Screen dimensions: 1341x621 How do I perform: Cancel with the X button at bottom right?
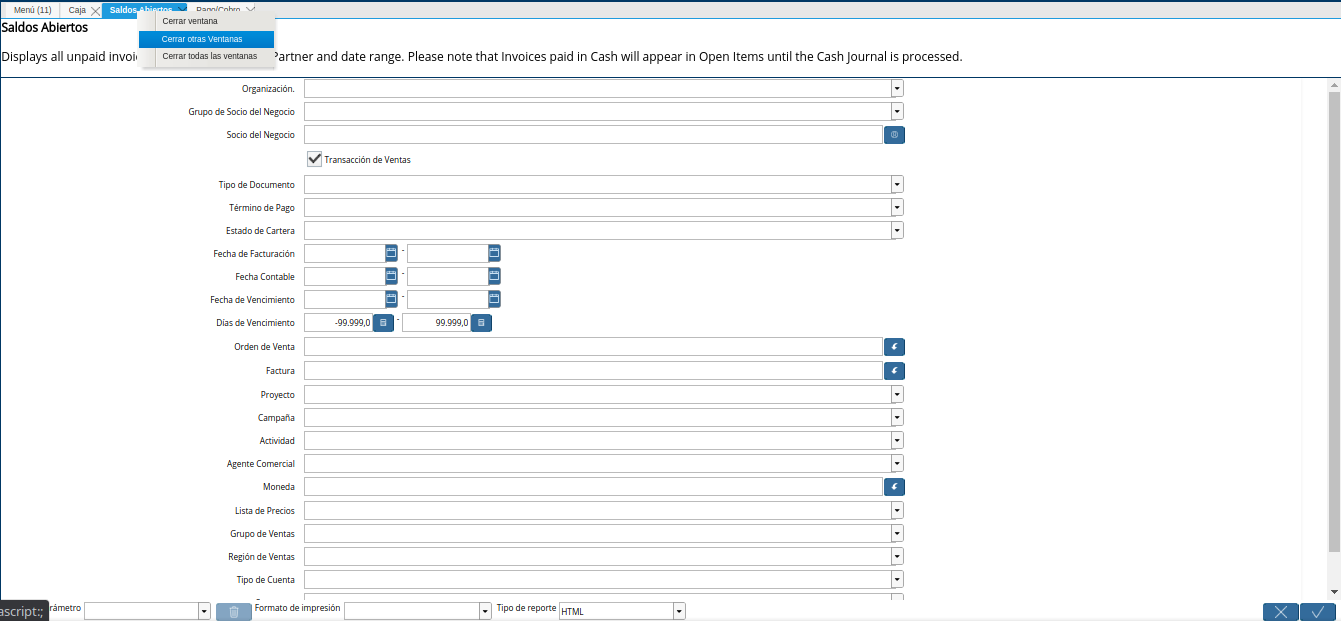(1280, 612)
